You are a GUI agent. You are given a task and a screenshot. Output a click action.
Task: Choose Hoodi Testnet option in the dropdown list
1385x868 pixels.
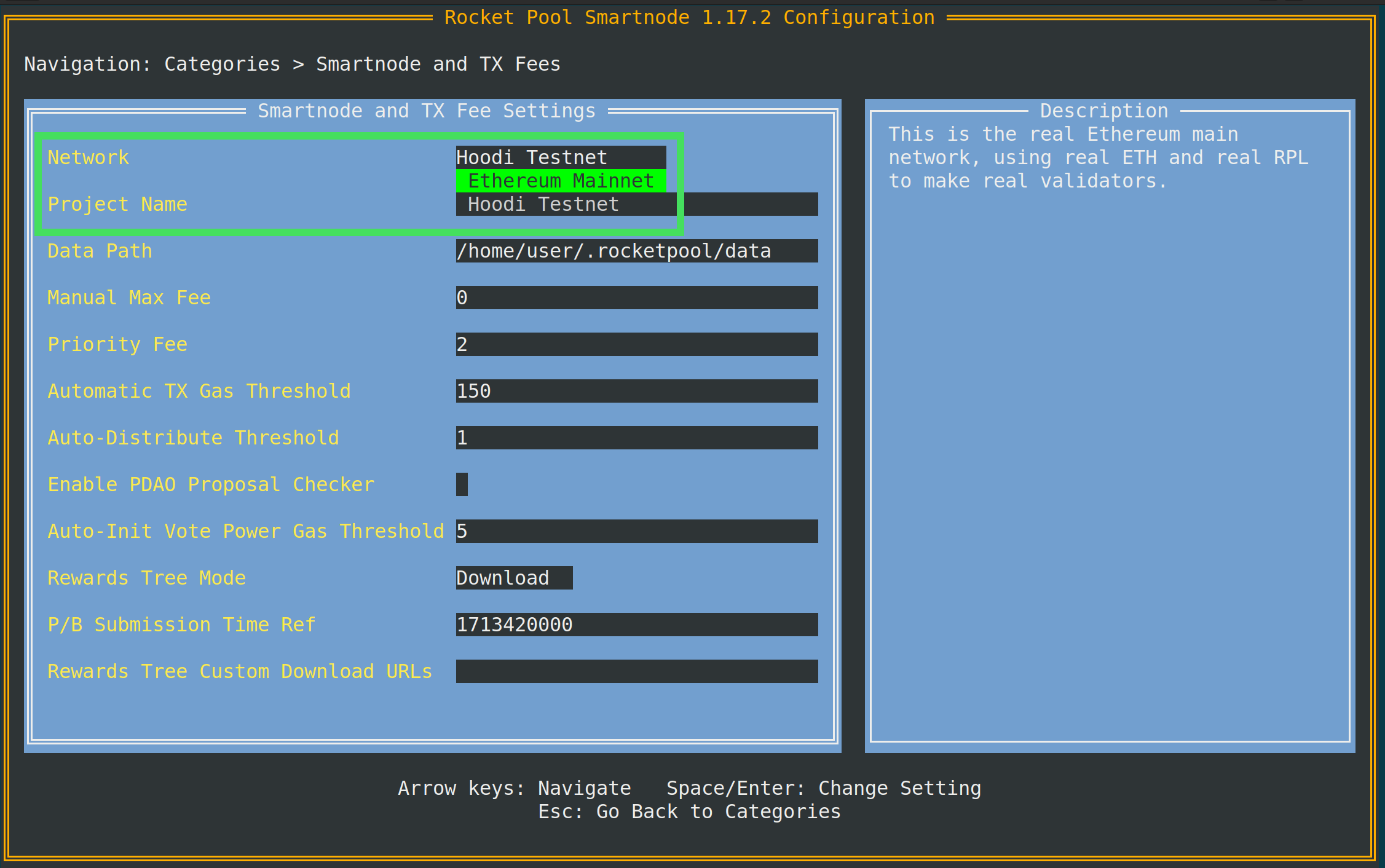(543, 204)
